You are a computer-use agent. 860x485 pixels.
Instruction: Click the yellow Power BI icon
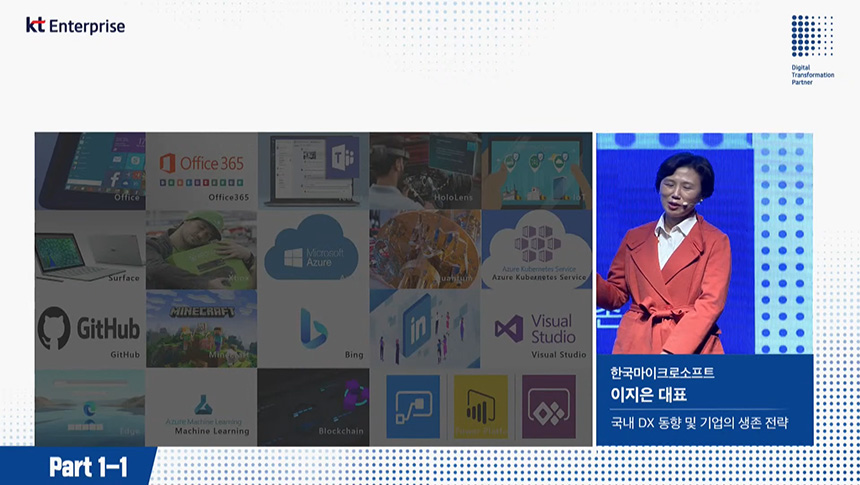[x=480, y=407]
